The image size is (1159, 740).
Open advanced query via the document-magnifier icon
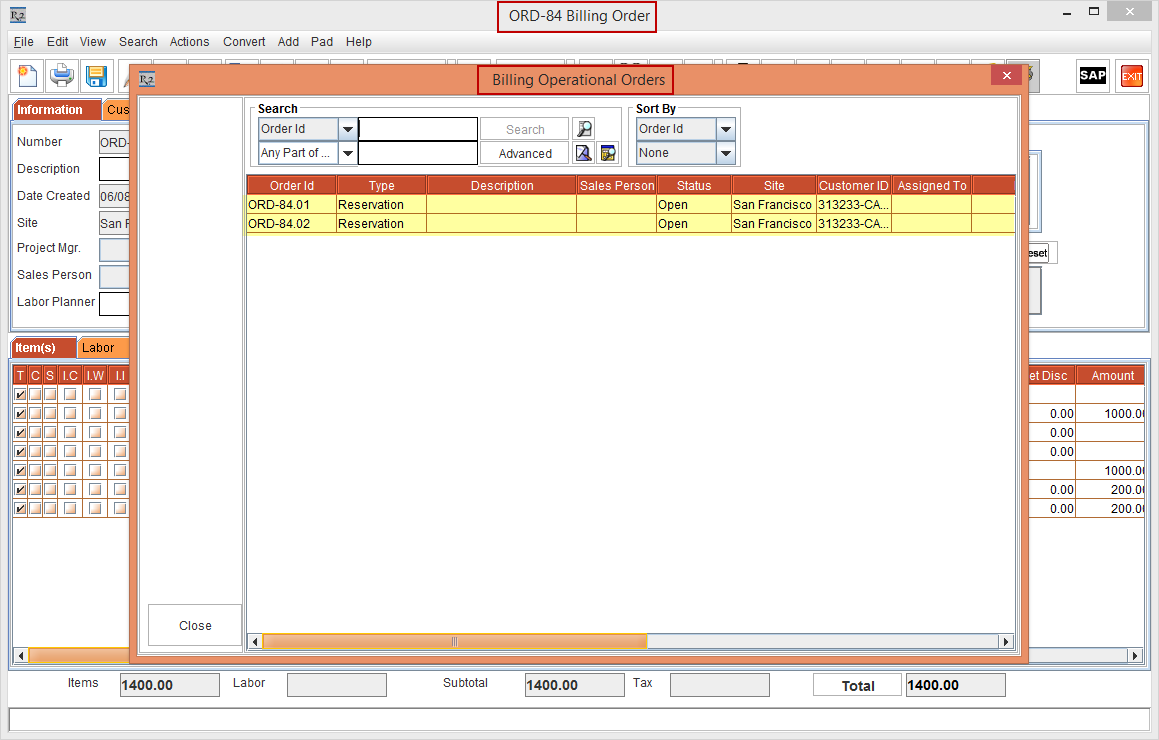(583, 152)
